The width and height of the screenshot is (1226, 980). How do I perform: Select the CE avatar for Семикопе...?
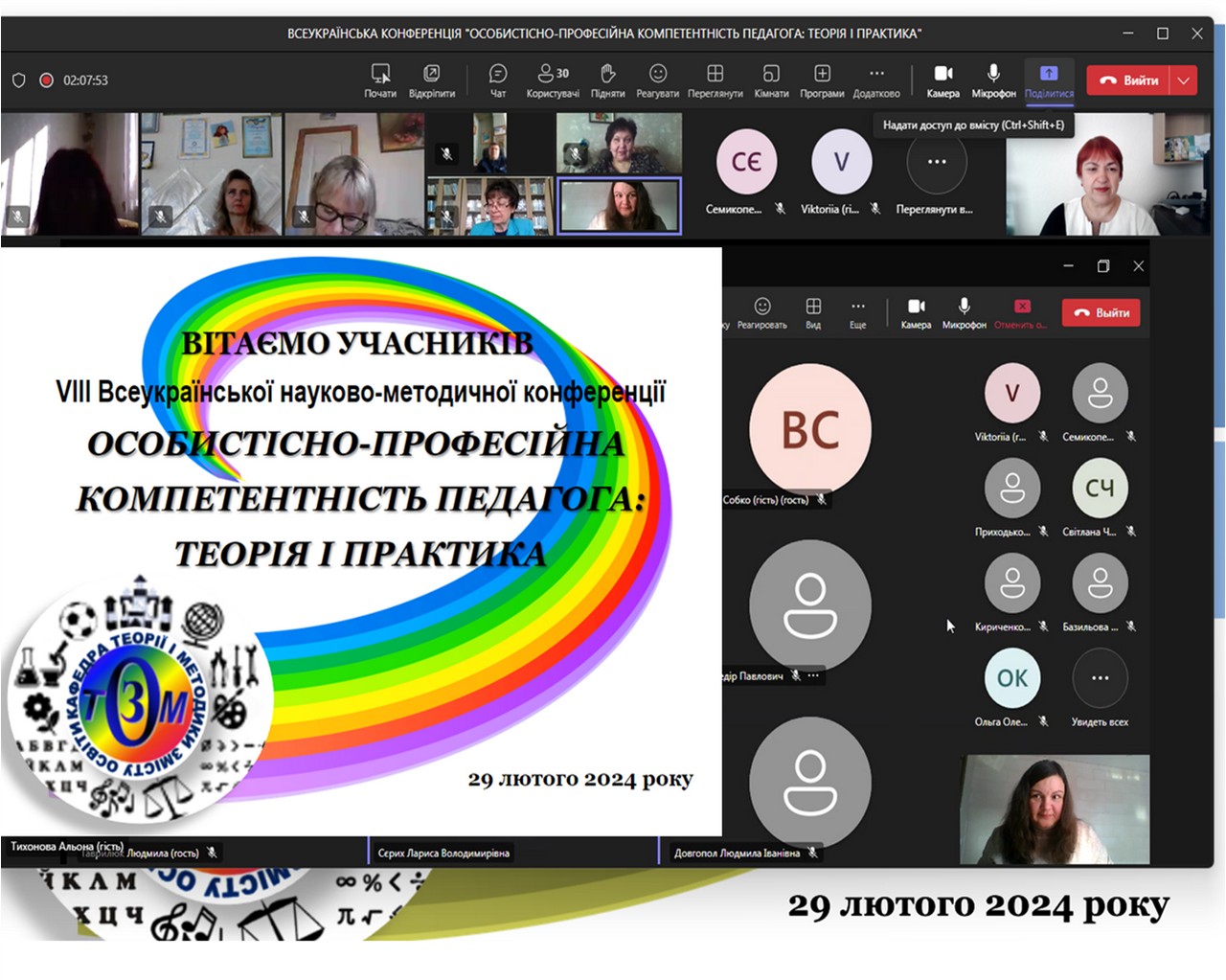tap(746, 161)
